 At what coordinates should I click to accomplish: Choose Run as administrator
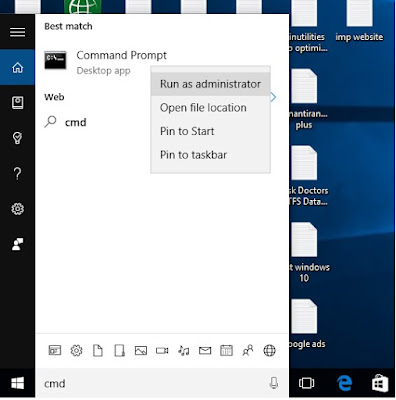tap(210, 84)
